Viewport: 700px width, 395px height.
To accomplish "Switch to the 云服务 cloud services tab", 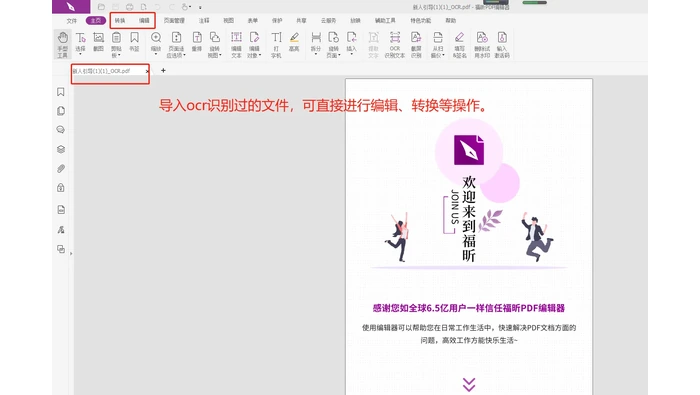I will (x=328, y=21).
